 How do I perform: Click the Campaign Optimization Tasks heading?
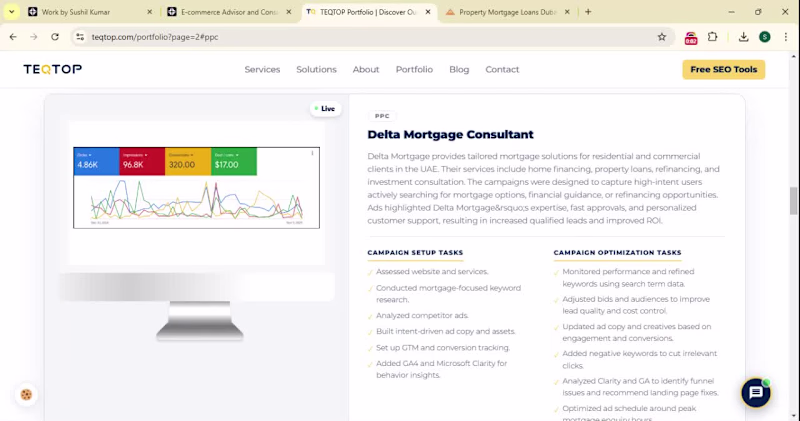[x=617, y=253]
